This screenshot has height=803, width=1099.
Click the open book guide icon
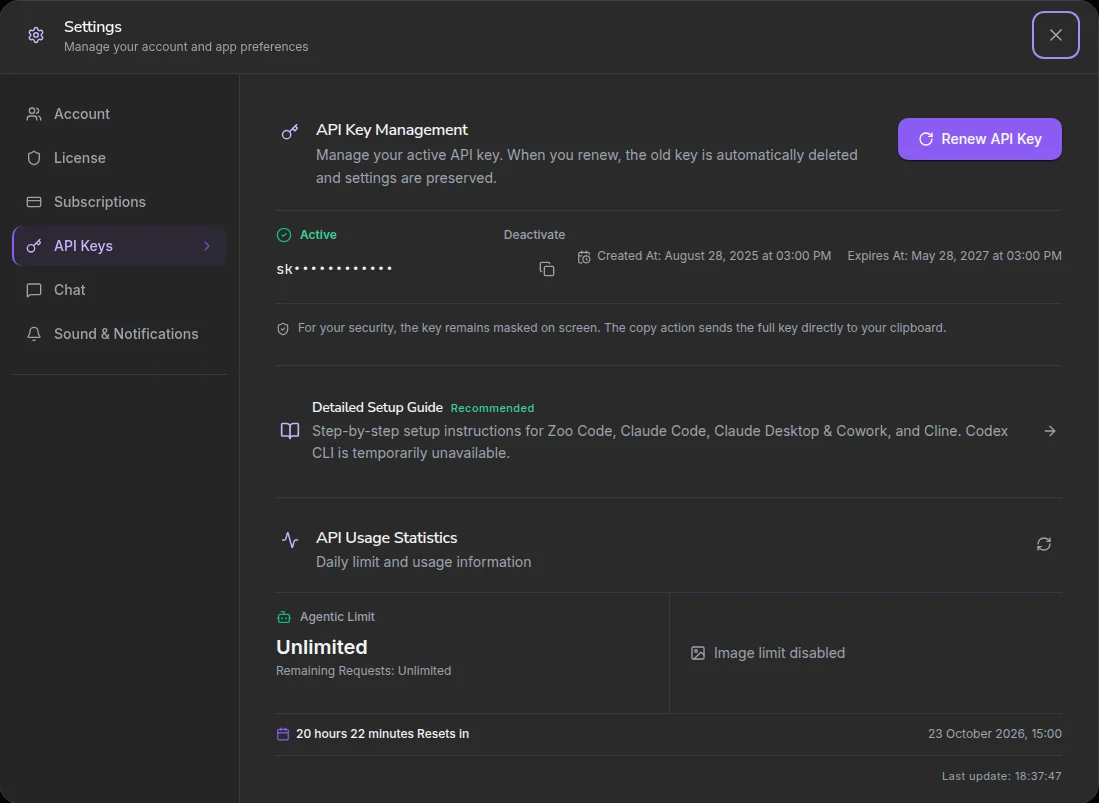[x=289, y=431]
